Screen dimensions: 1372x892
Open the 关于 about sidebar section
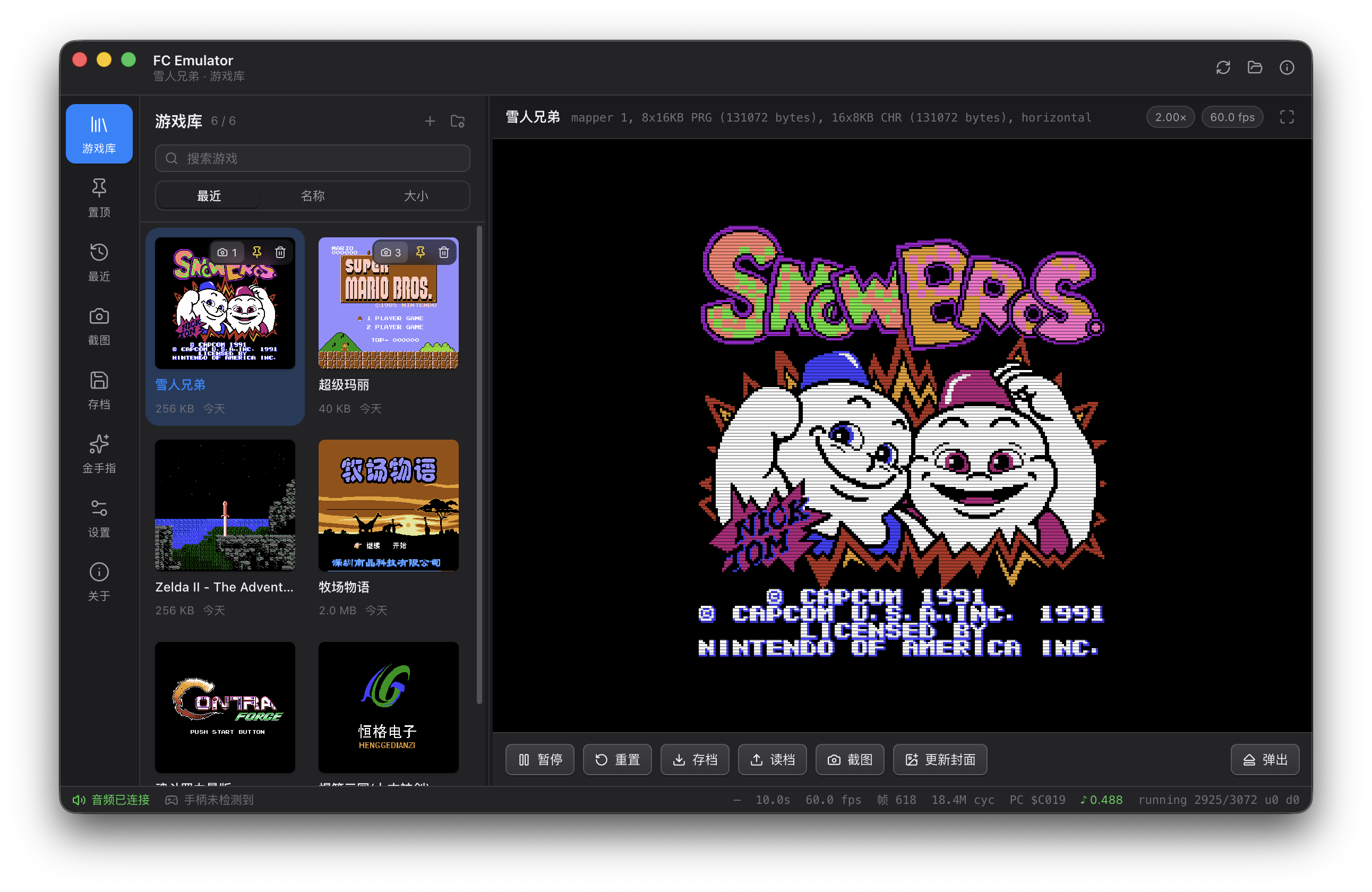[x=99, y=582]
